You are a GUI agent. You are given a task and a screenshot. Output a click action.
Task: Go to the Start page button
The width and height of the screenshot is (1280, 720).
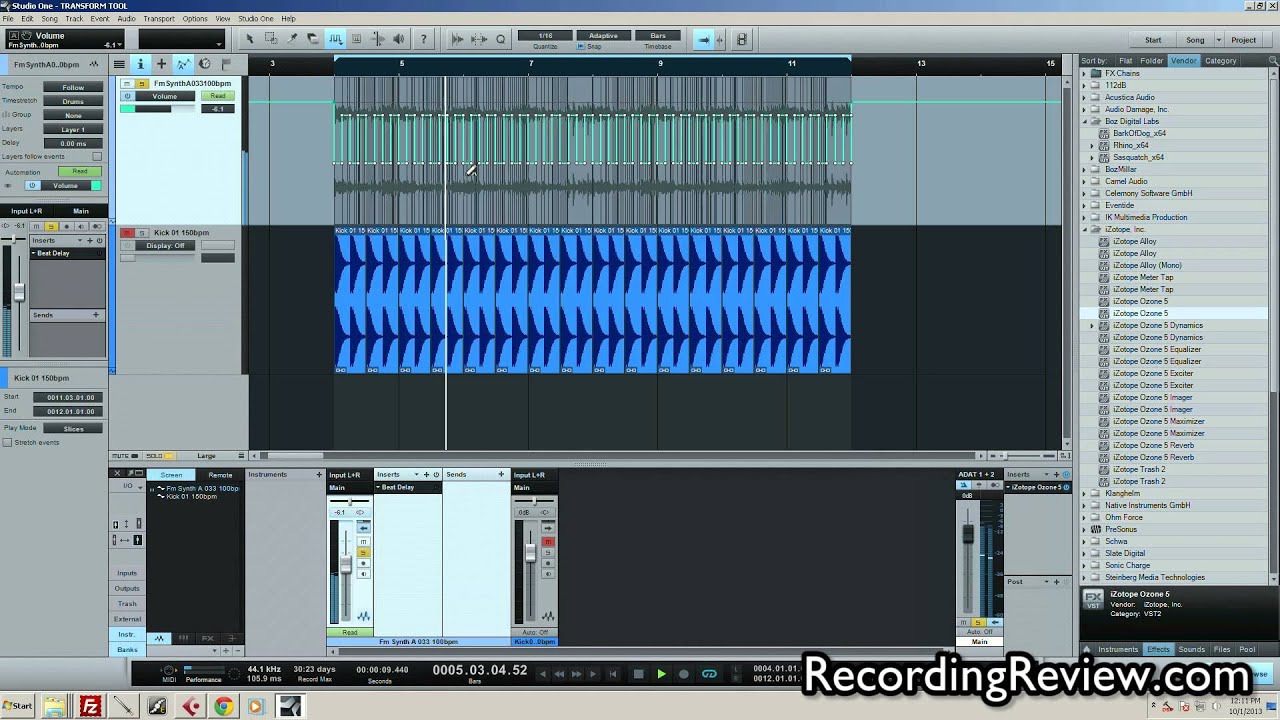click(1153, 40)
